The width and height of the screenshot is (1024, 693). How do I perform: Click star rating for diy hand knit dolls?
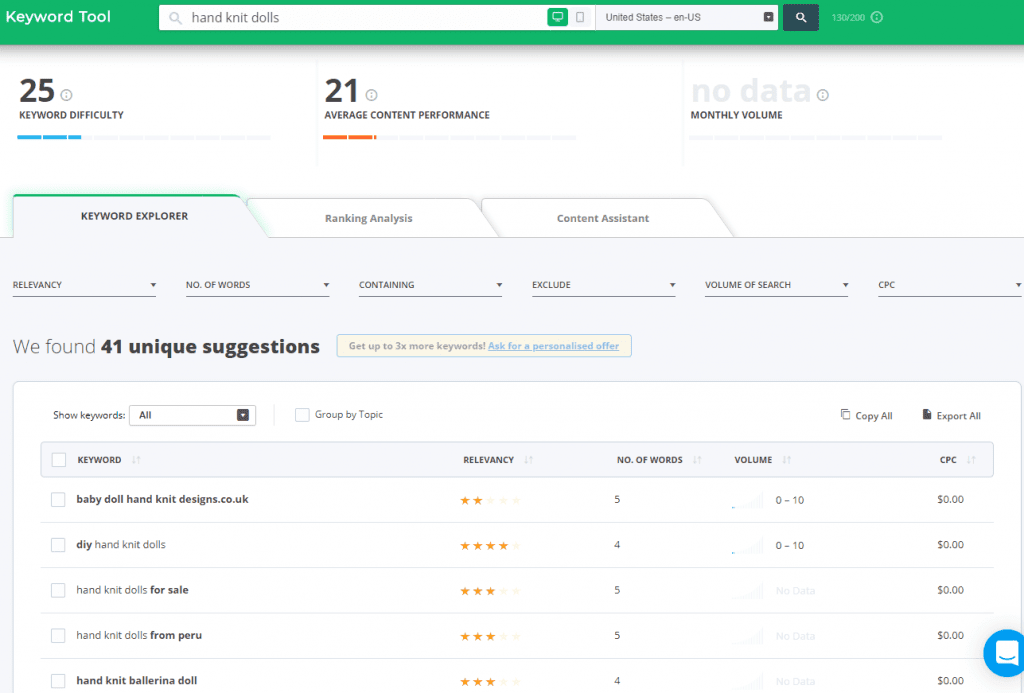pos(490,545)
